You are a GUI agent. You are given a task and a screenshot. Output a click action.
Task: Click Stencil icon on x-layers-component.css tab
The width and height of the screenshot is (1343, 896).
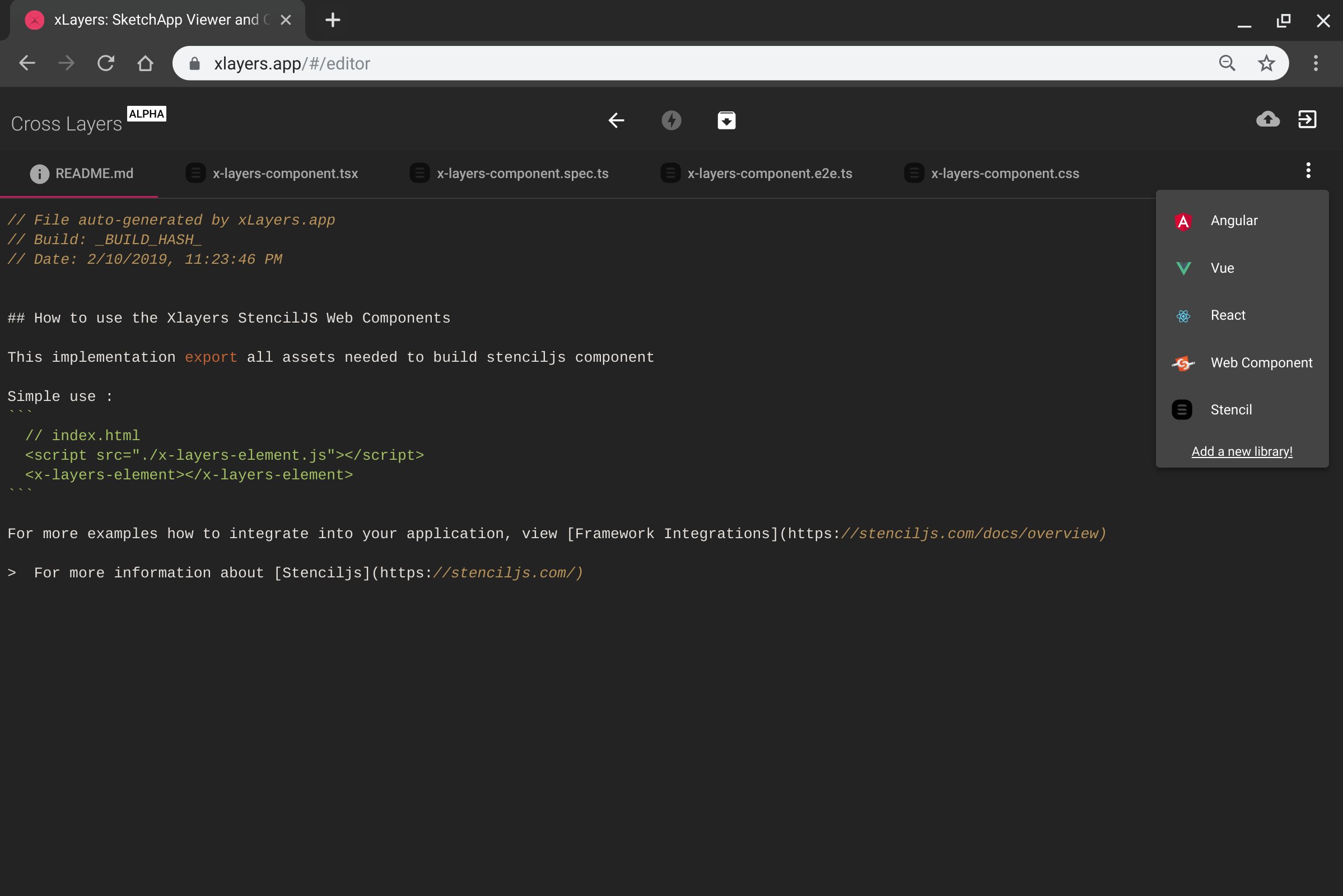(914, 173)
